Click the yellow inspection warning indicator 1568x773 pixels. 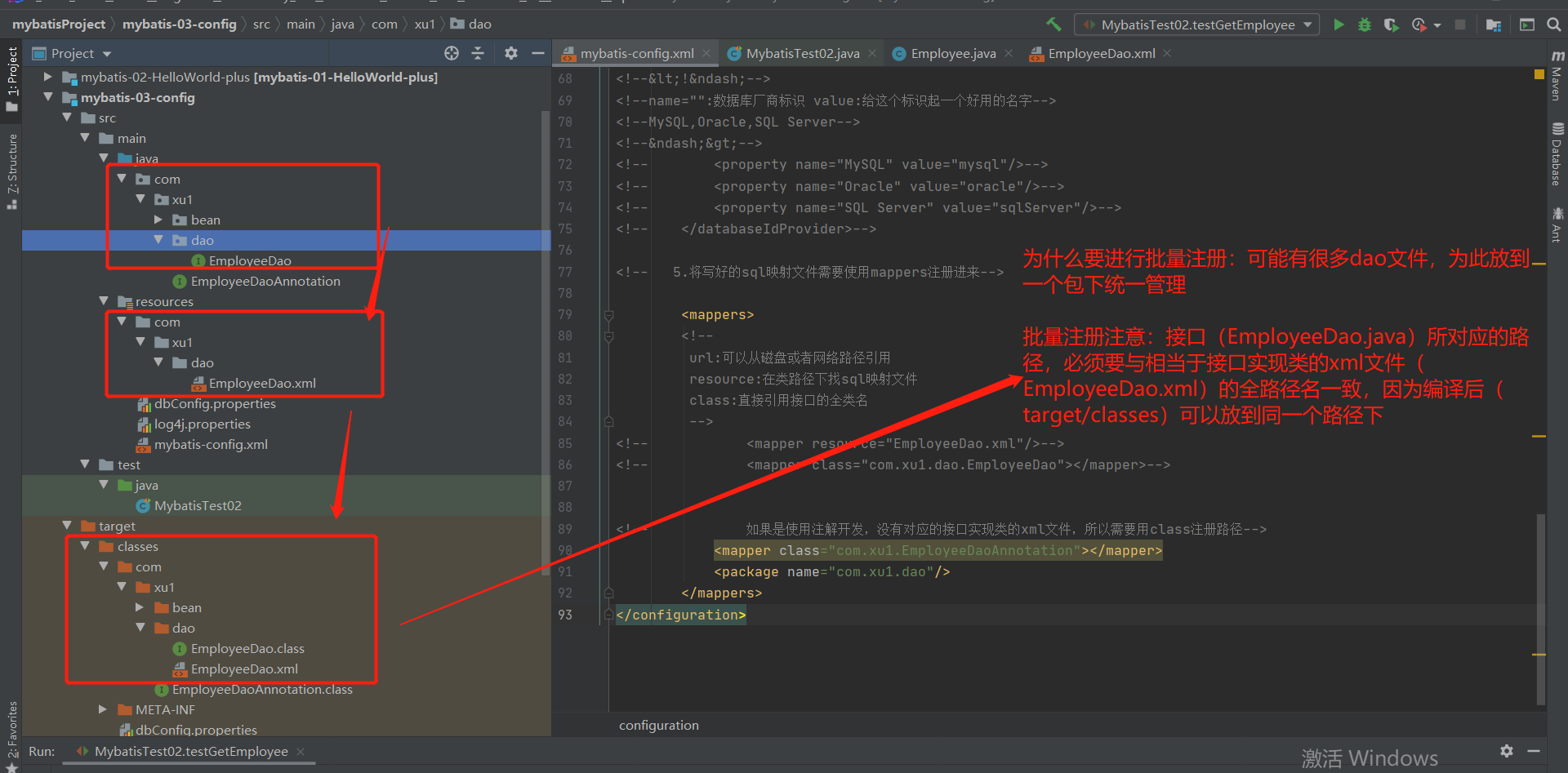[1539, 74]
